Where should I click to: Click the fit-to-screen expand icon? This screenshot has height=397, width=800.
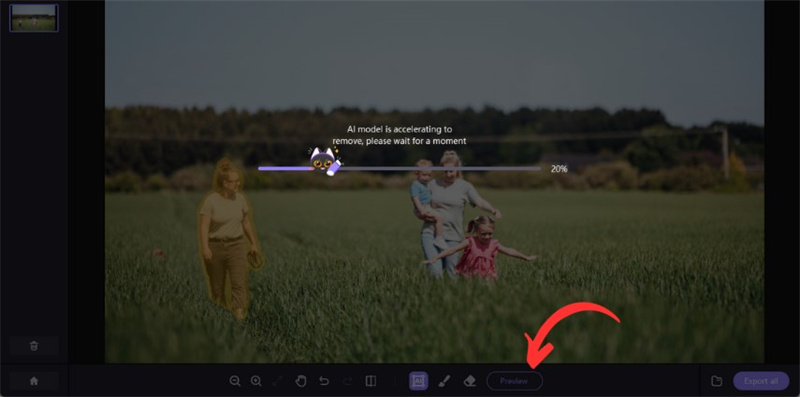coord(278,381)
